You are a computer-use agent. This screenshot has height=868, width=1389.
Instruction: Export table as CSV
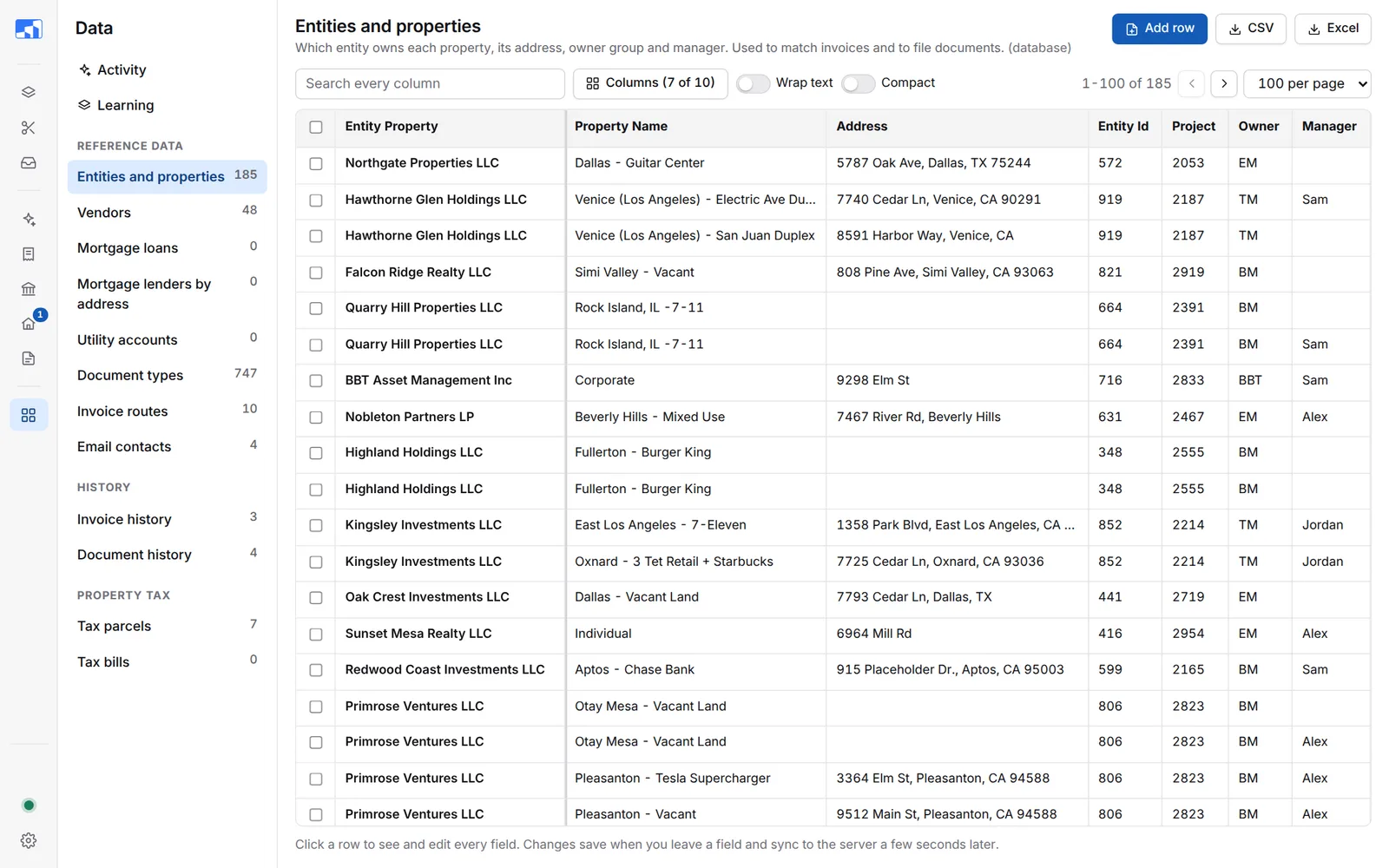[x=1251, y=29]
